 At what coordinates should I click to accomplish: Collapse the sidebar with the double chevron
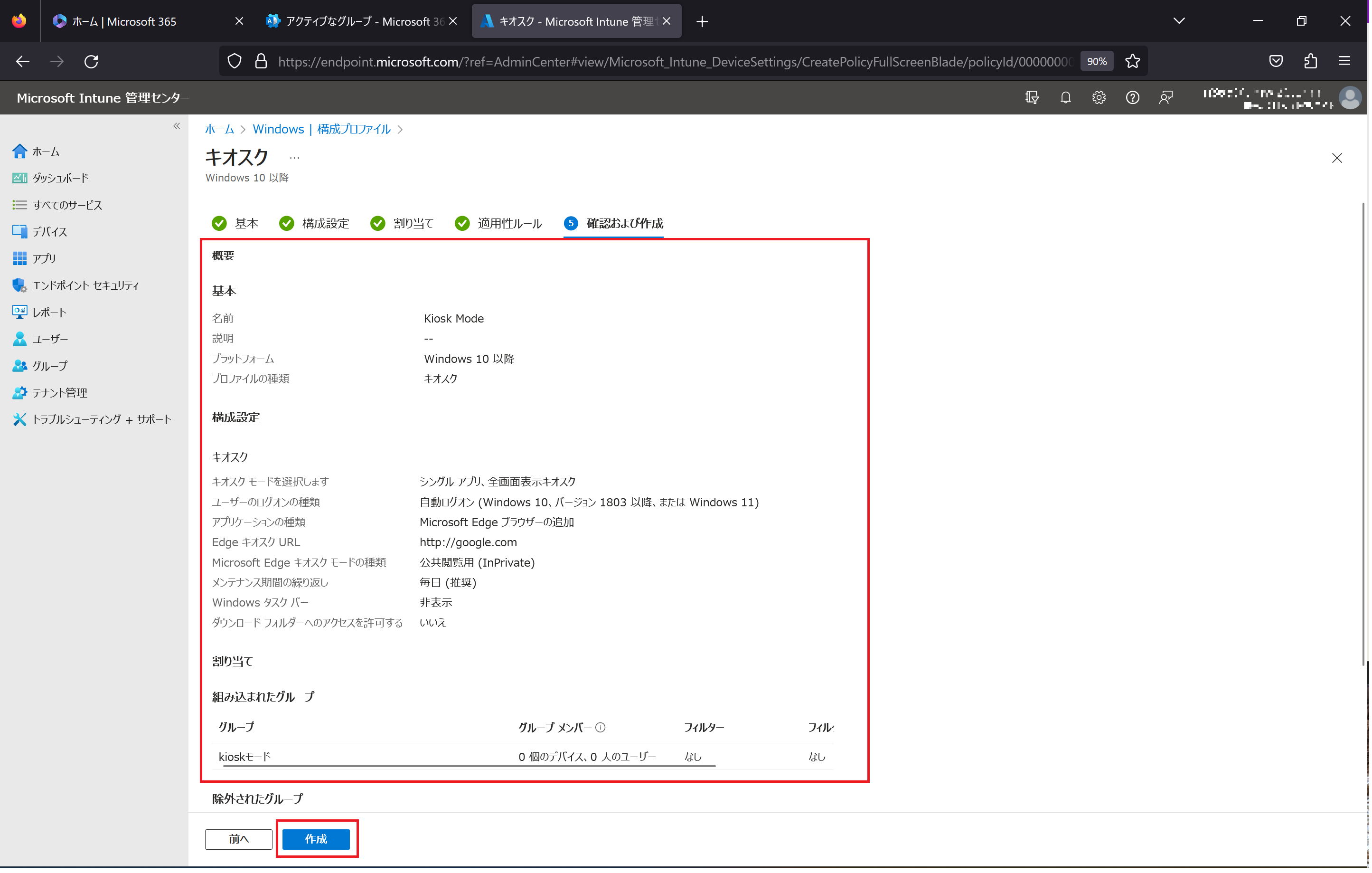[177, 126]
